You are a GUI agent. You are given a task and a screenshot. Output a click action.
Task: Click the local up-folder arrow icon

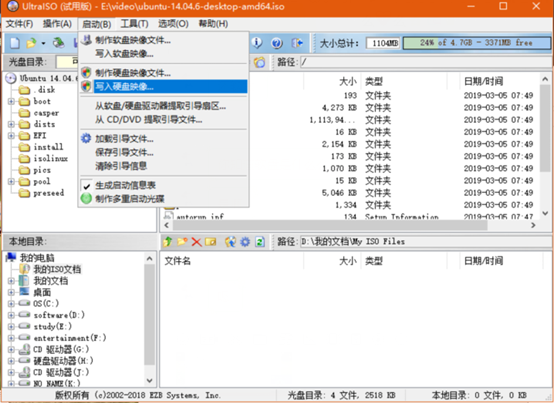tap(167, 242)
